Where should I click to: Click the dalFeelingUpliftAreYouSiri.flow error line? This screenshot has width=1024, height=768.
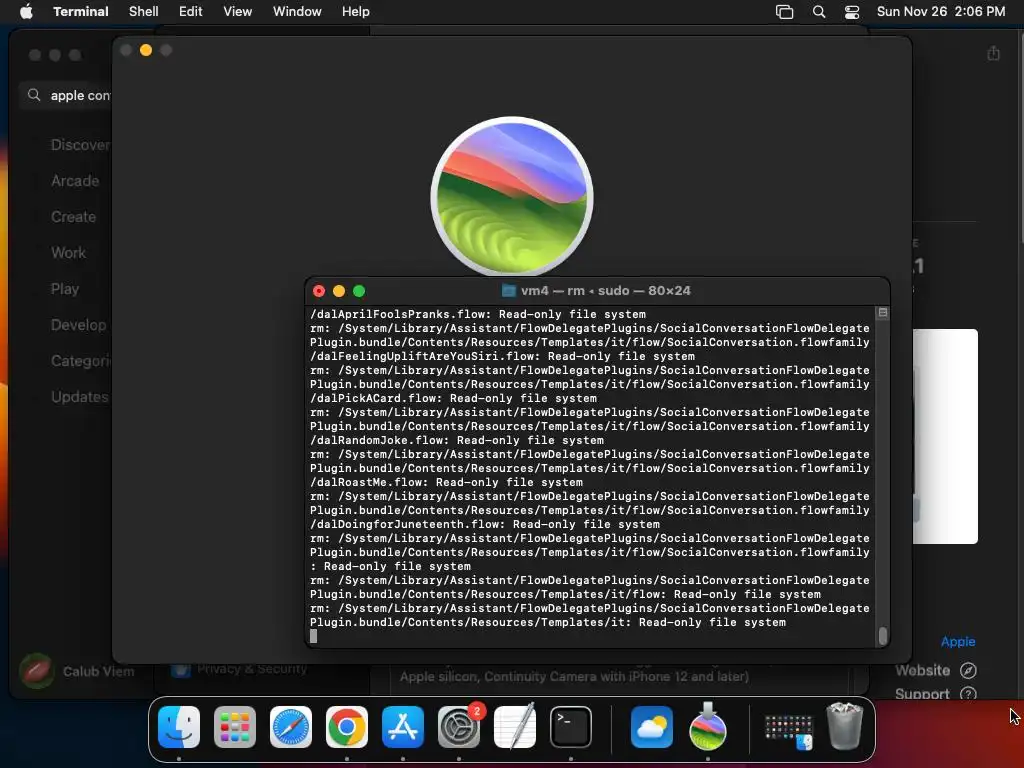click(x=502, y=357)
